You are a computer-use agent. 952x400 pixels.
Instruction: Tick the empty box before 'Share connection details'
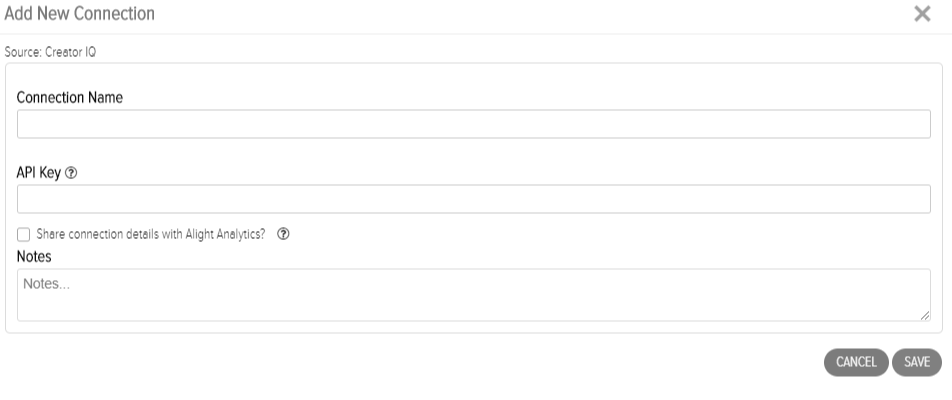pyautogui.click(x=24, y=235)
